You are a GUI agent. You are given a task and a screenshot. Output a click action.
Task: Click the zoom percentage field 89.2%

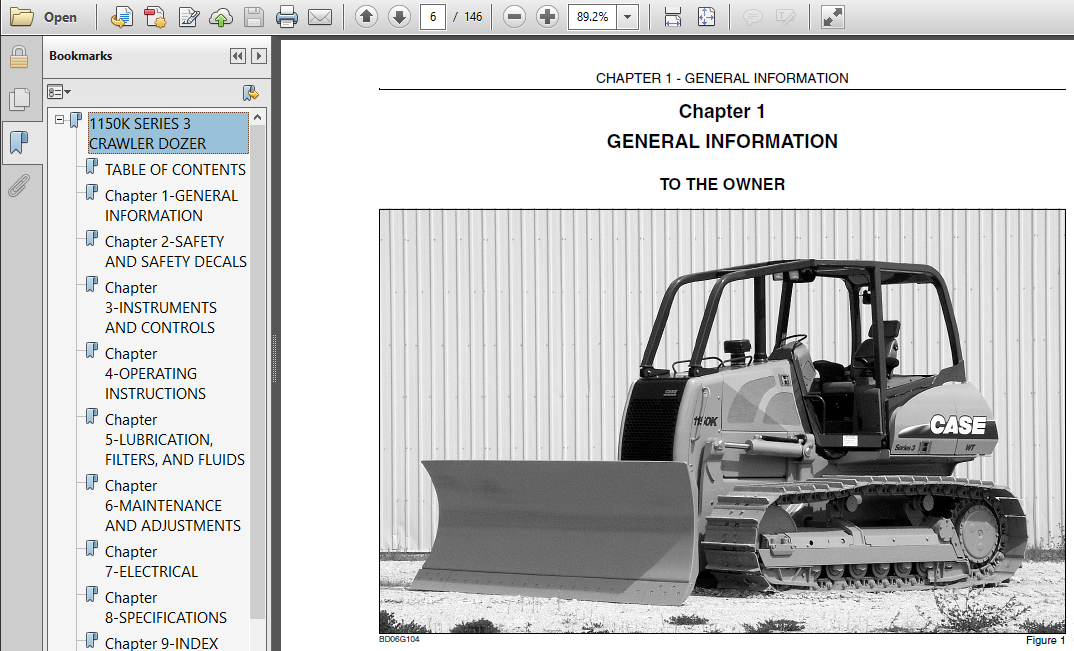592,17
